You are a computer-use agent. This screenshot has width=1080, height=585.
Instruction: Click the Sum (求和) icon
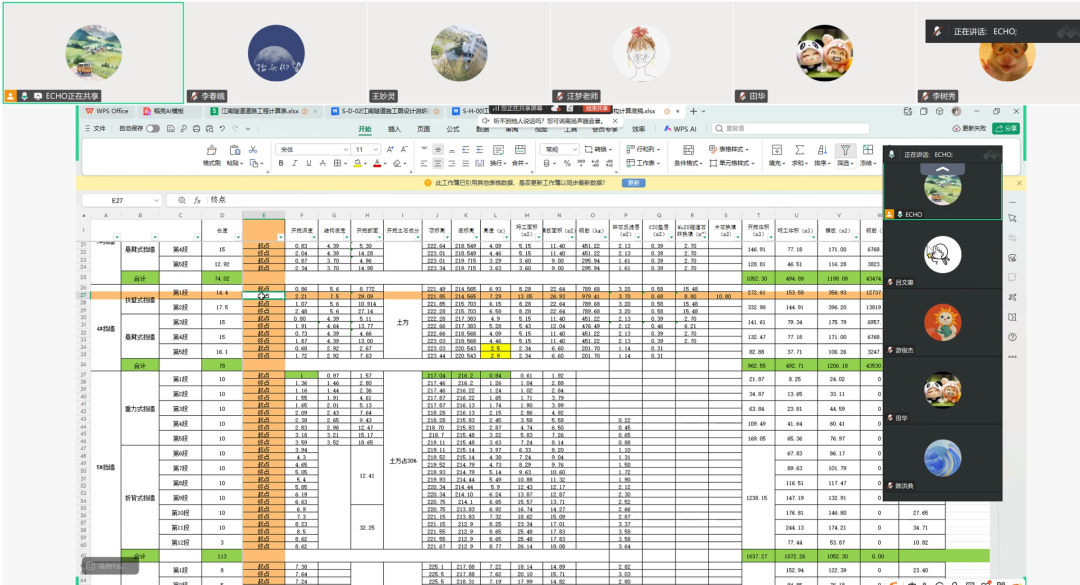[x=797, y=151]
